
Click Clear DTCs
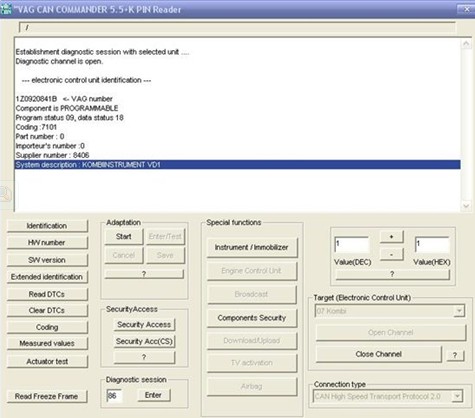coord(47,310)
